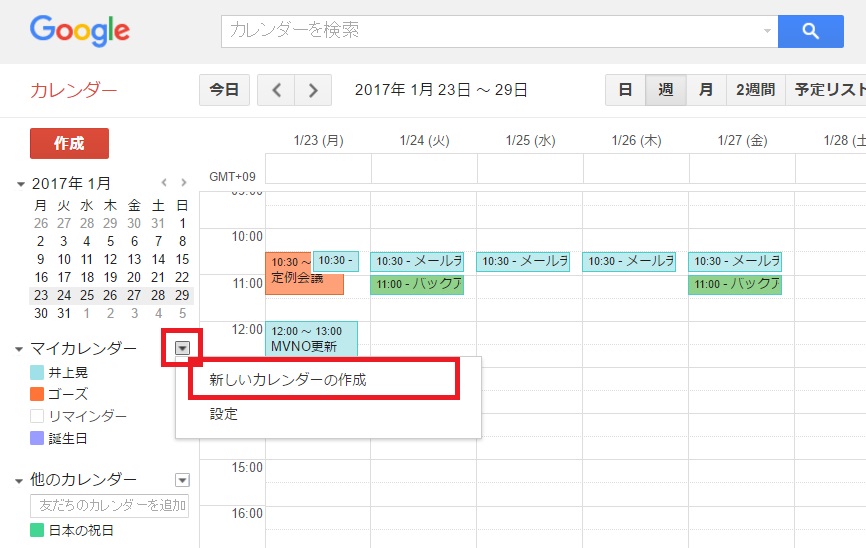This screenshot has height=548, width=866.
Task: Show next month in mini calendar
Action: pyautogui.click(x=184, y=182)
